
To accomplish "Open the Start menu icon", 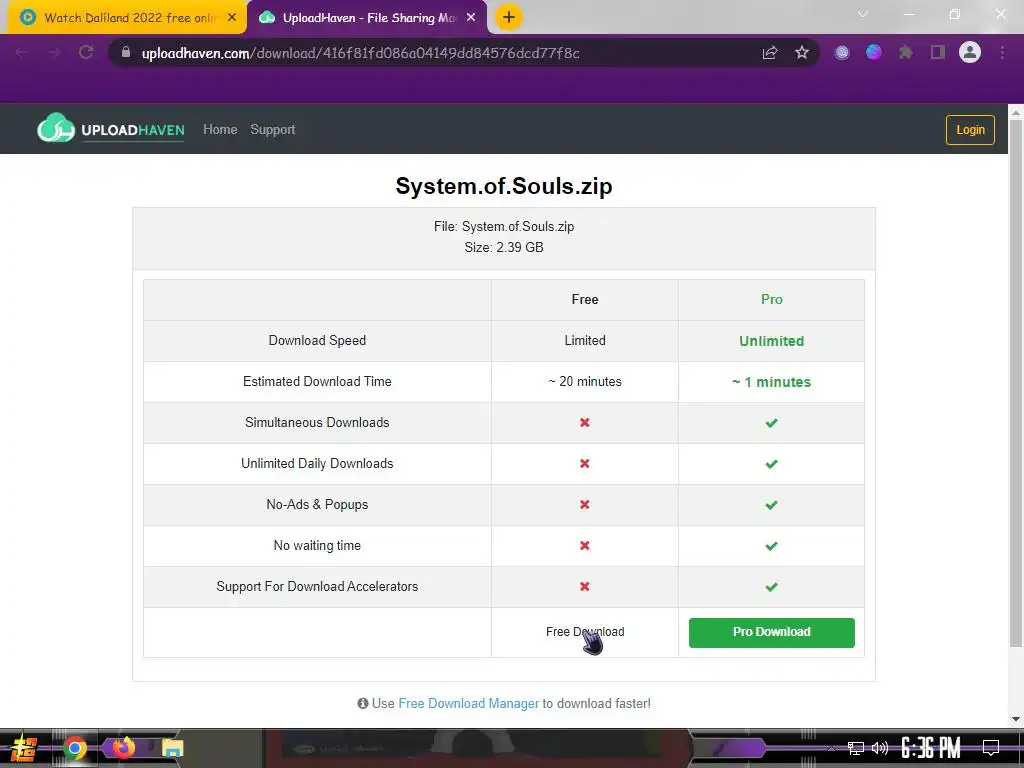I will [x=24, y=748].
